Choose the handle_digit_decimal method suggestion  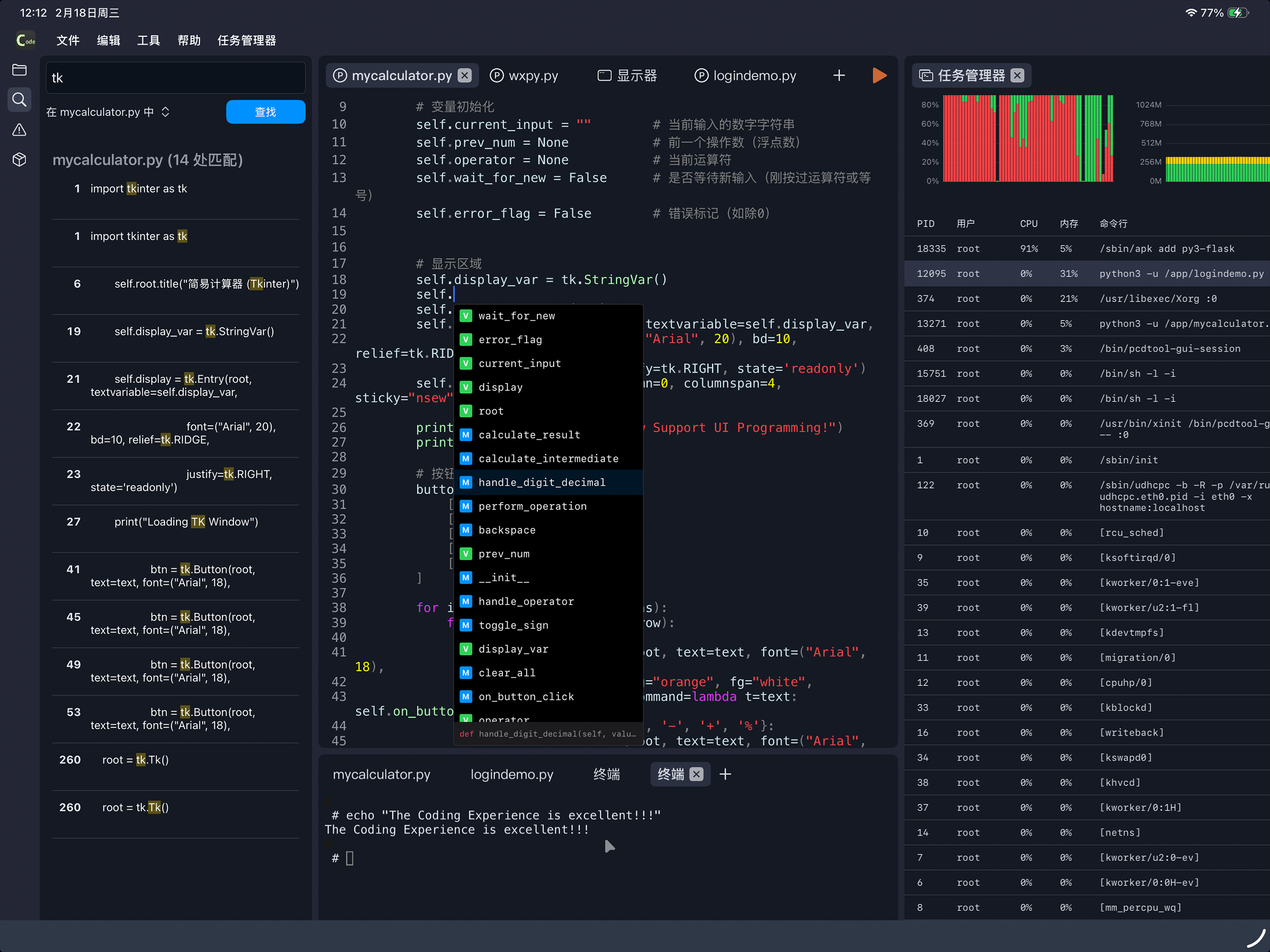click(549, 483)
